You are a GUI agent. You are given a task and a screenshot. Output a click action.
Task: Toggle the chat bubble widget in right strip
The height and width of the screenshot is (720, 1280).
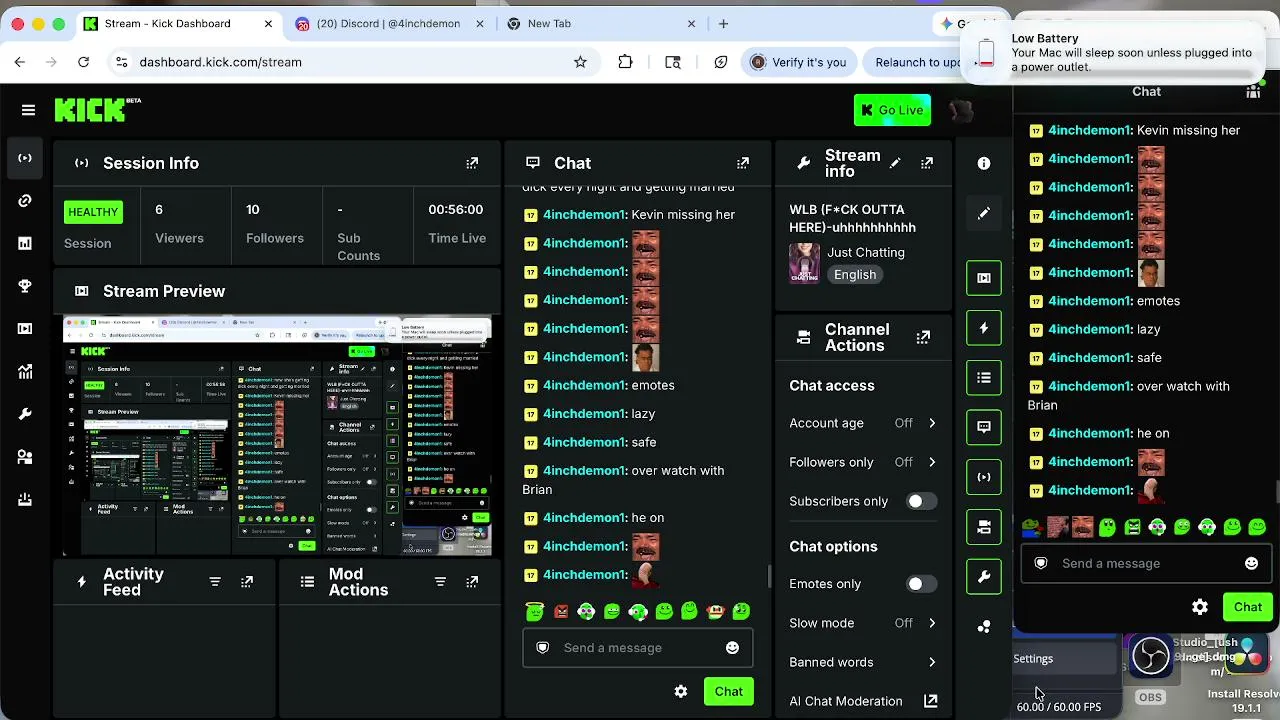(x=984, y=427)
